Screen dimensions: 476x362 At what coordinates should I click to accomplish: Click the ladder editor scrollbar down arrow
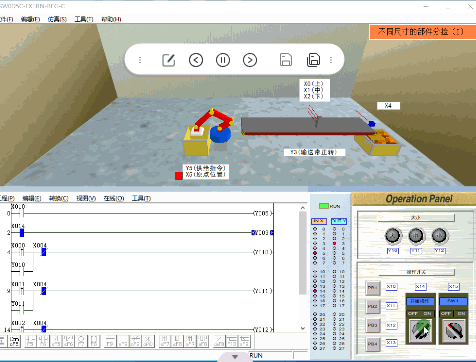pyautogui.click(x=303, y=328)
